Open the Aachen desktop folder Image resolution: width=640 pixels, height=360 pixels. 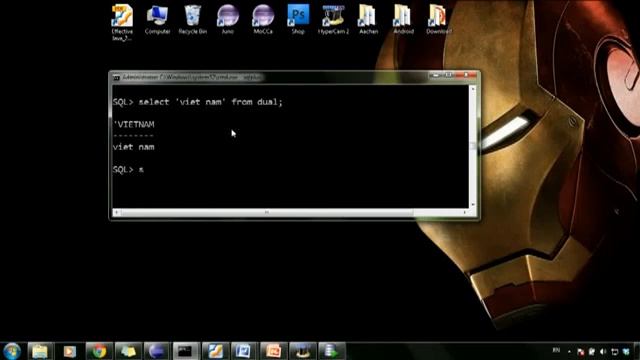(x=368, y=20)
